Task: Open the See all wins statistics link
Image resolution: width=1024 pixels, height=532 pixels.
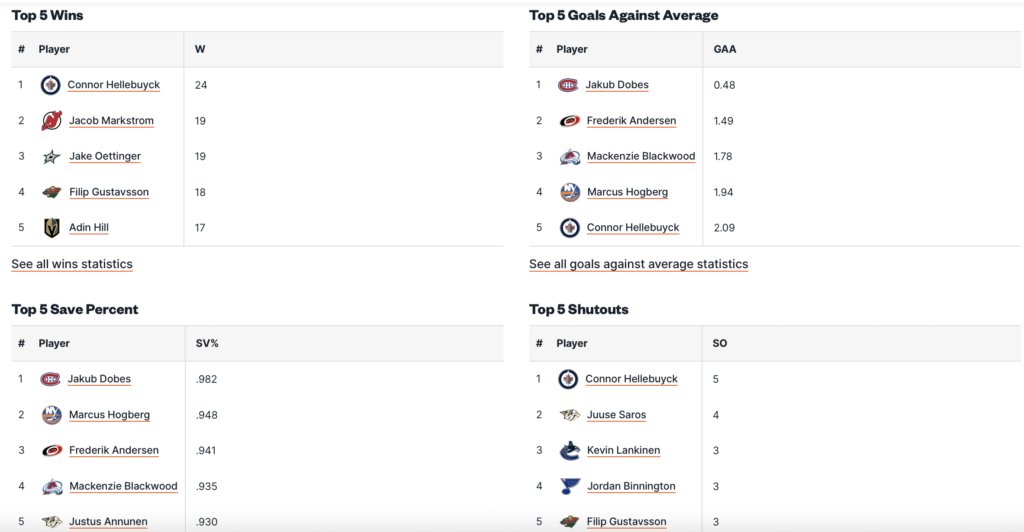Action: (x=72, y=264)
